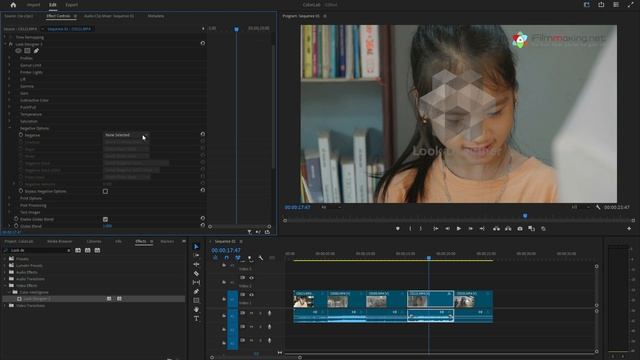Click the Global Blend value
The image size is (640, 360).
click(107, 226)
